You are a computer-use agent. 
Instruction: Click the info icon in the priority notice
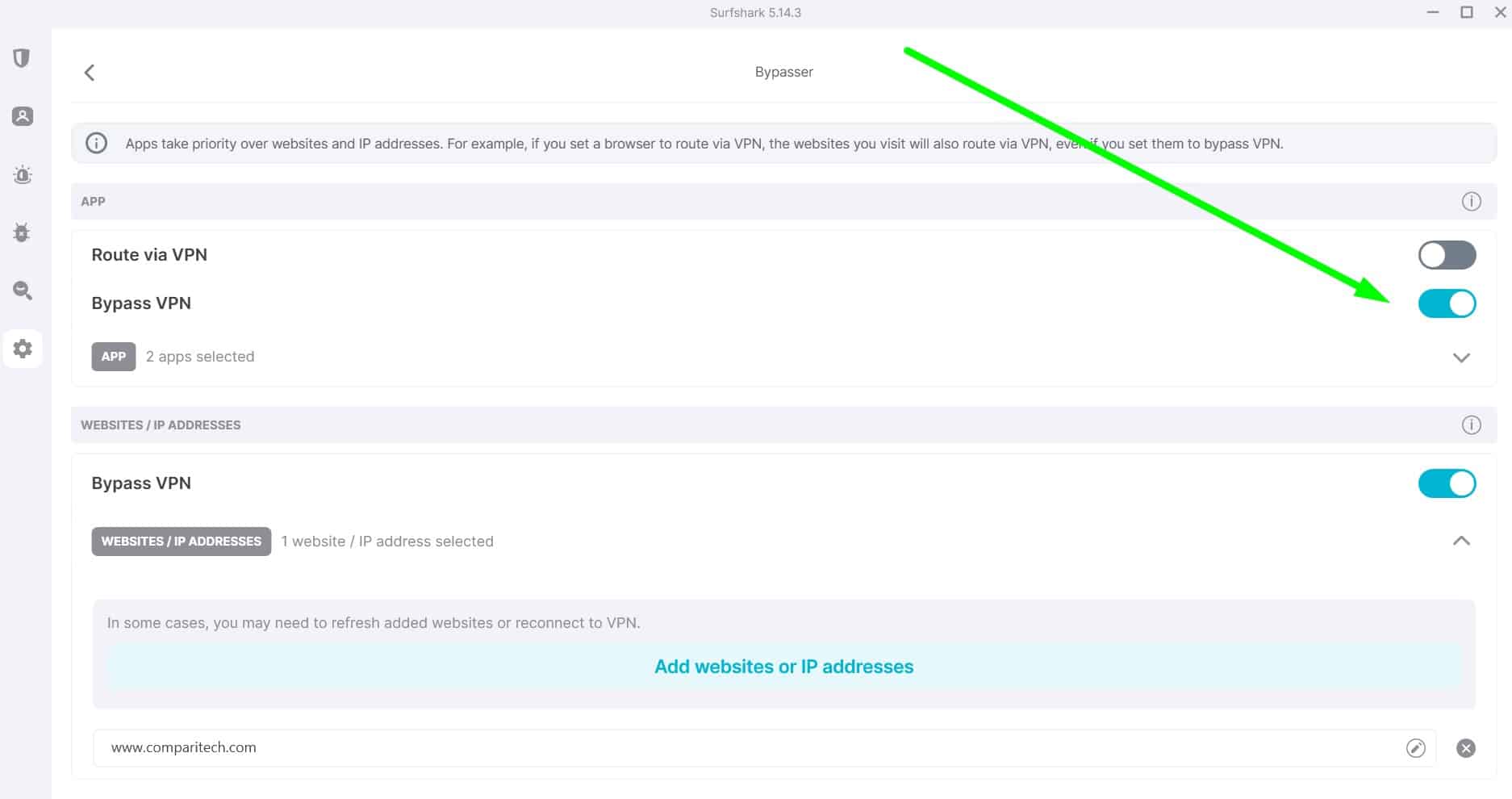[x=97, y=144]
